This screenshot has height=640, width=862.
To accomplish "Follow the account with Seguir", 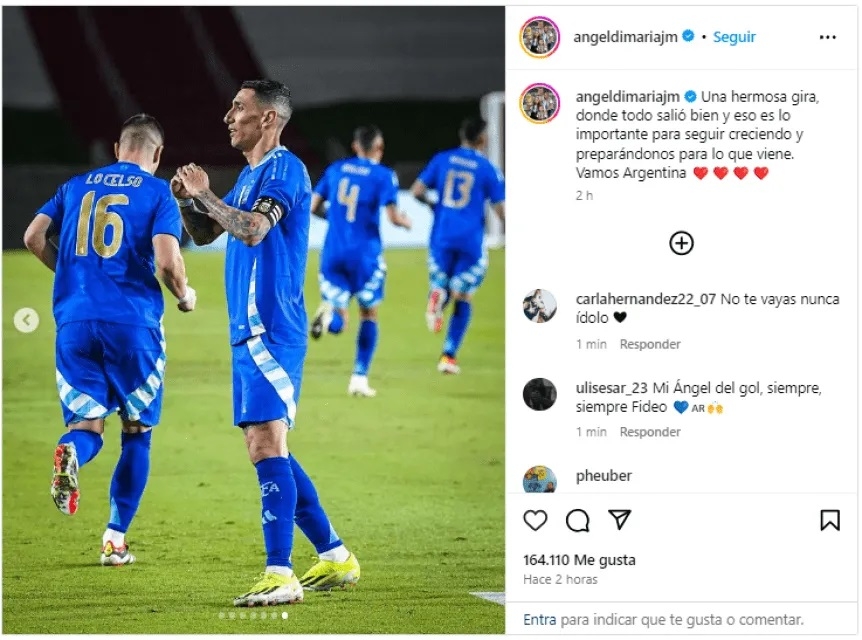I will tap(734, 37).
